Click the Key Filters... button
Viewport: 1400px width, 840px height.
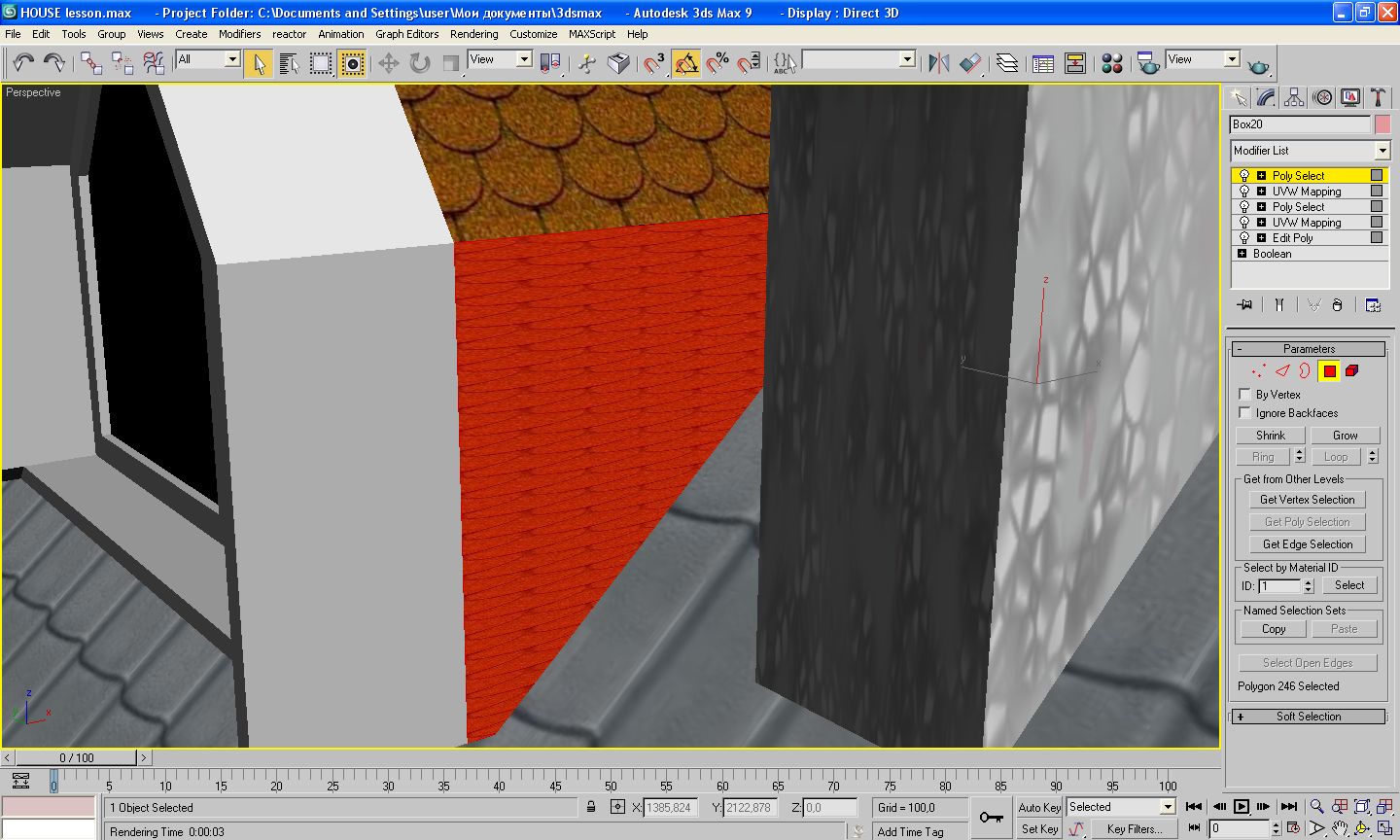(x=1134, y=829)
